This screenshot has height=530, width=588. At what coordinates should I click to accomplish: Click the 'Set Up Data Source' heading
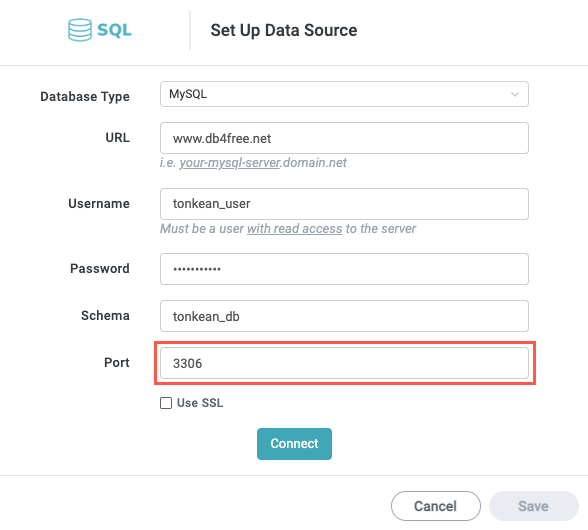[x=284, y=30]
